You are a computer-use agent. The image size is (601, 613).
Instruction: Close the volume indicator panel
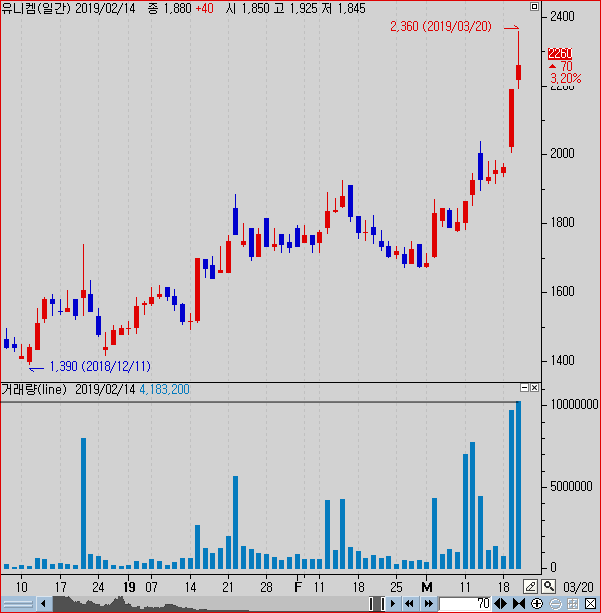(x=535, y=388)
